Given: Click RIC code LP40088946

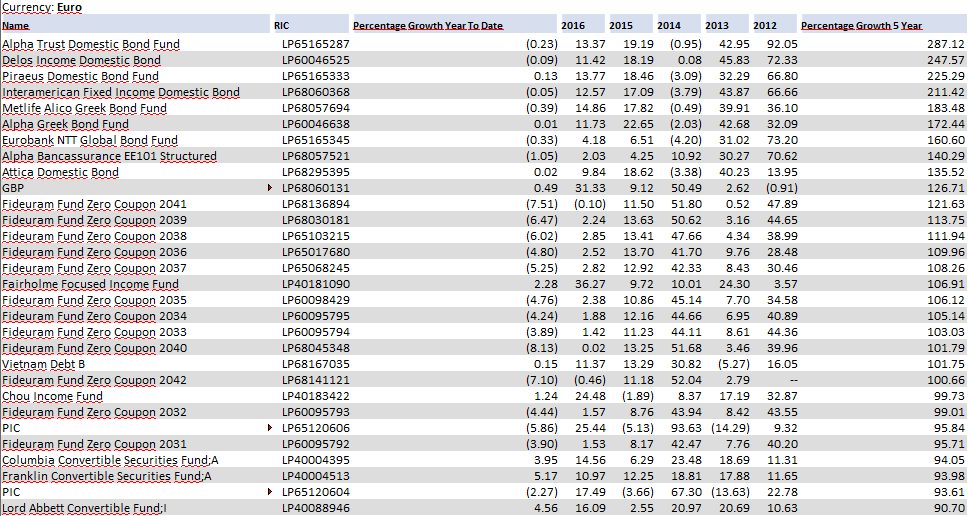Looking at the screenshot, I should point(315,509).
